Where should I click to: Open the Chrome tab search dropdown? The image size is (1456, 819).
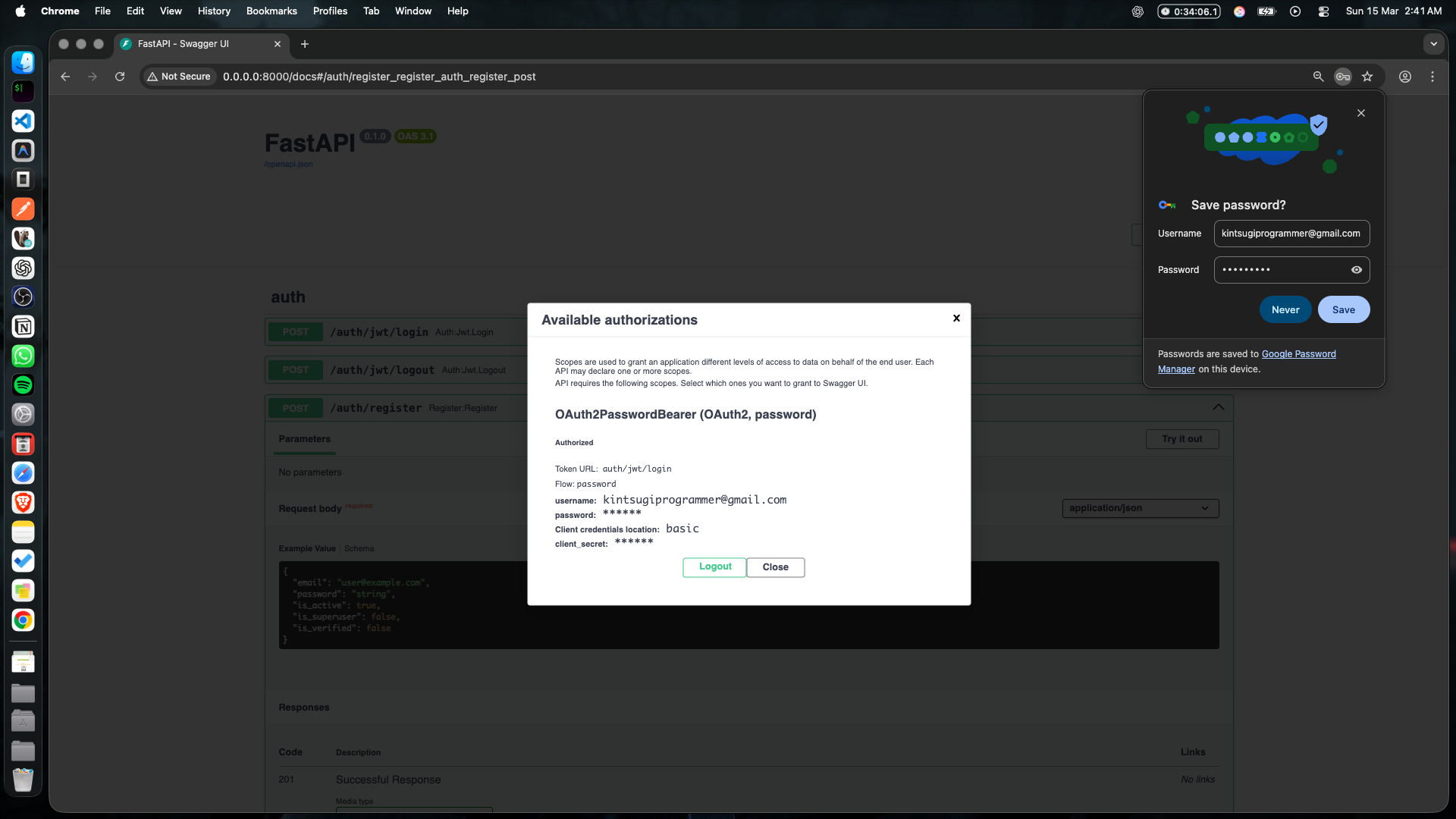[x=1434, y=44]
